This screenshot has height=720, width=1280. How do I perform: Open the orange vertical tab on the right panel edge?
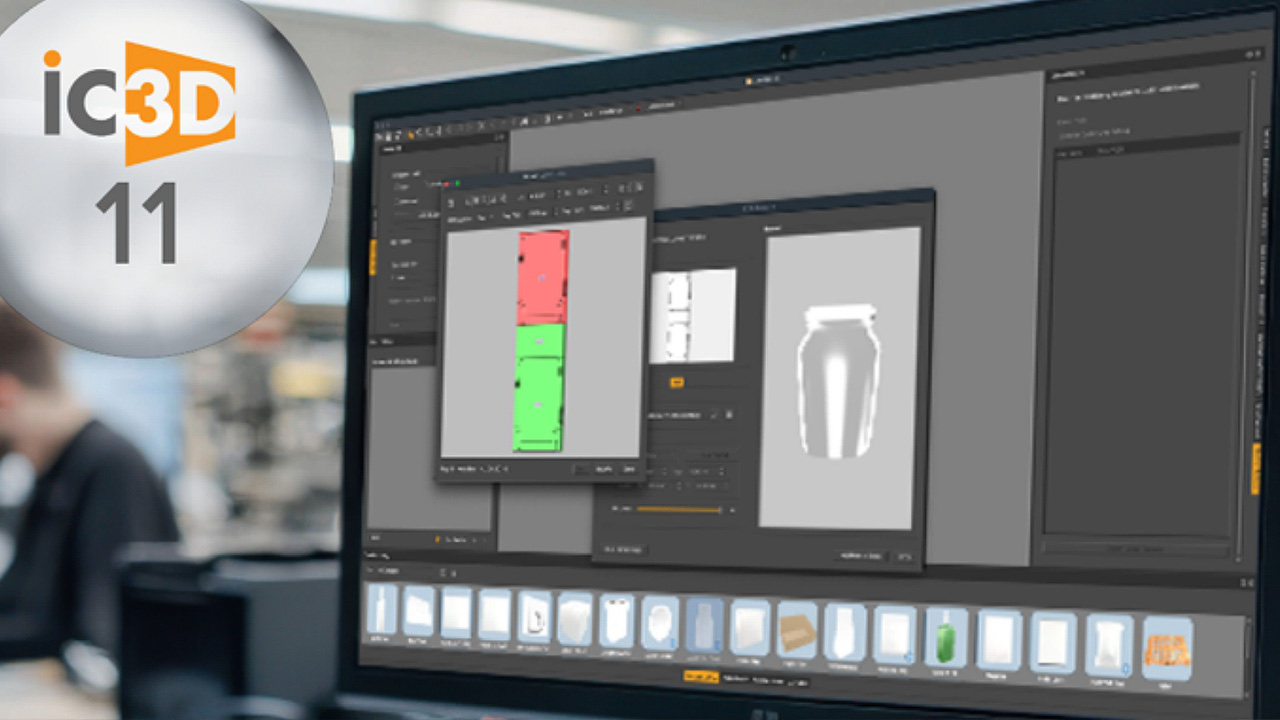pyautogui.click(x=1256, y=469)
